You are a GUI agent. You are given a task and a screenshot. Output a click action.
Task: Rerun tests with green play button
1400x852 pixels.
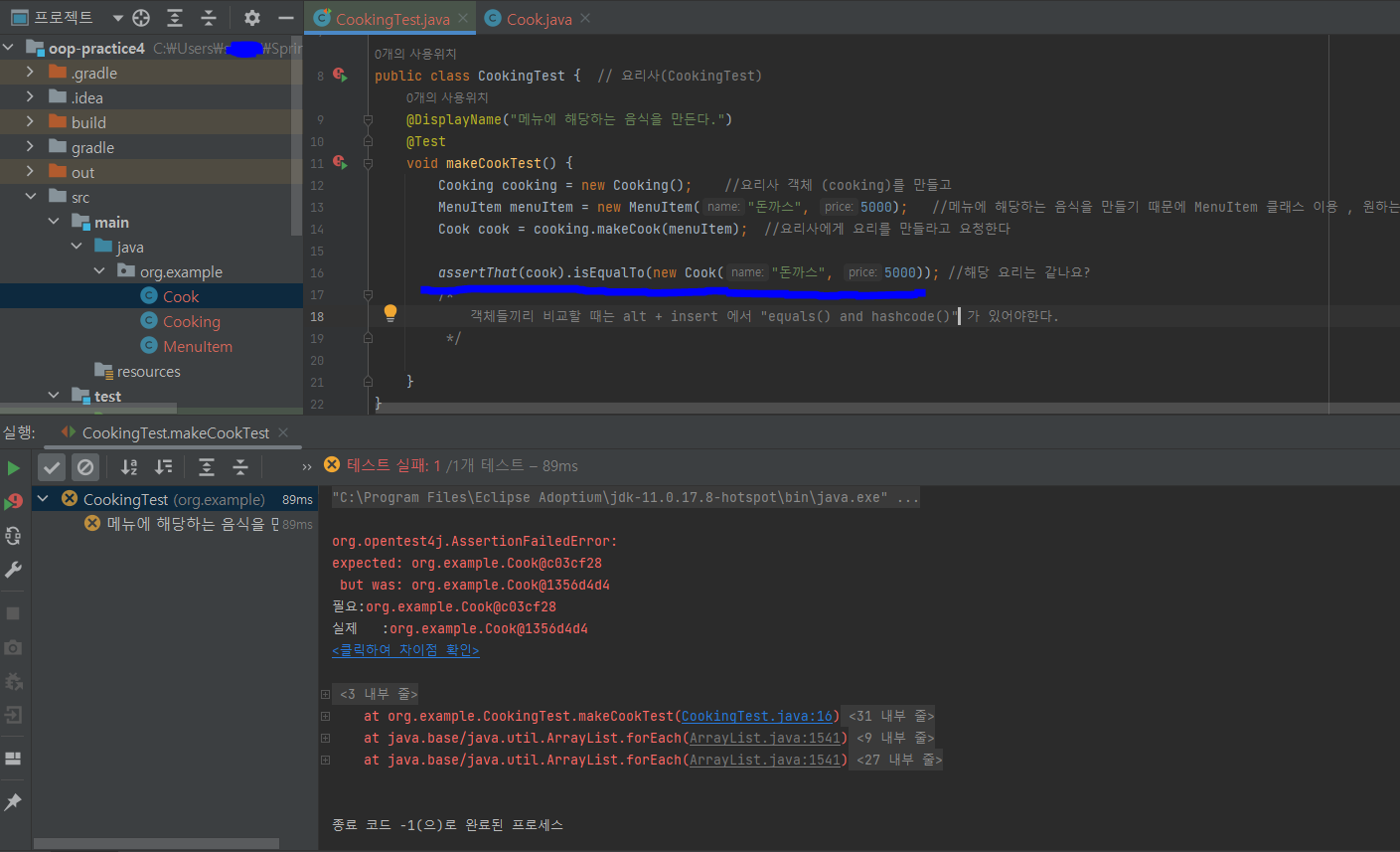coord(13,467)
